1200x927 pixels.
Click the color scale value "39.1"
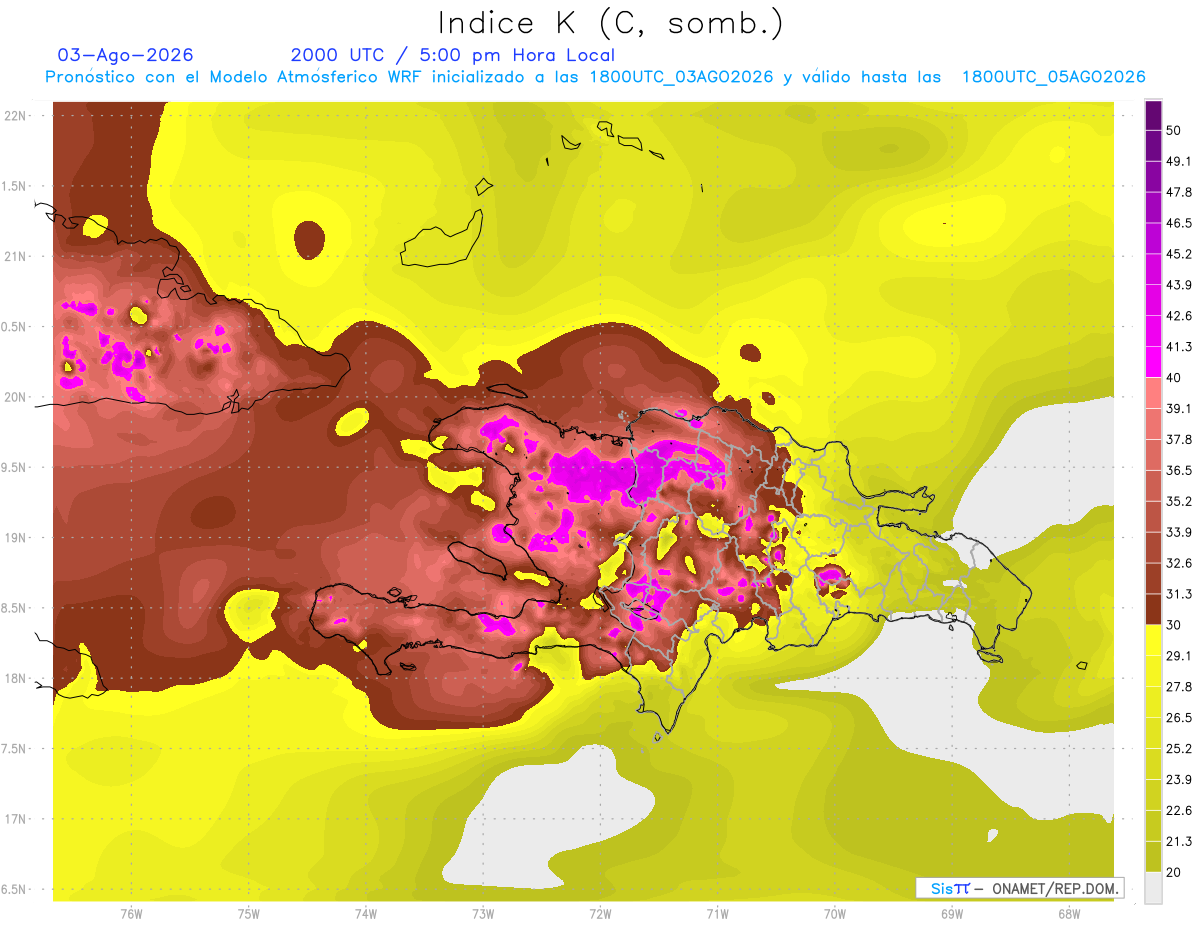pos(1178,408)
